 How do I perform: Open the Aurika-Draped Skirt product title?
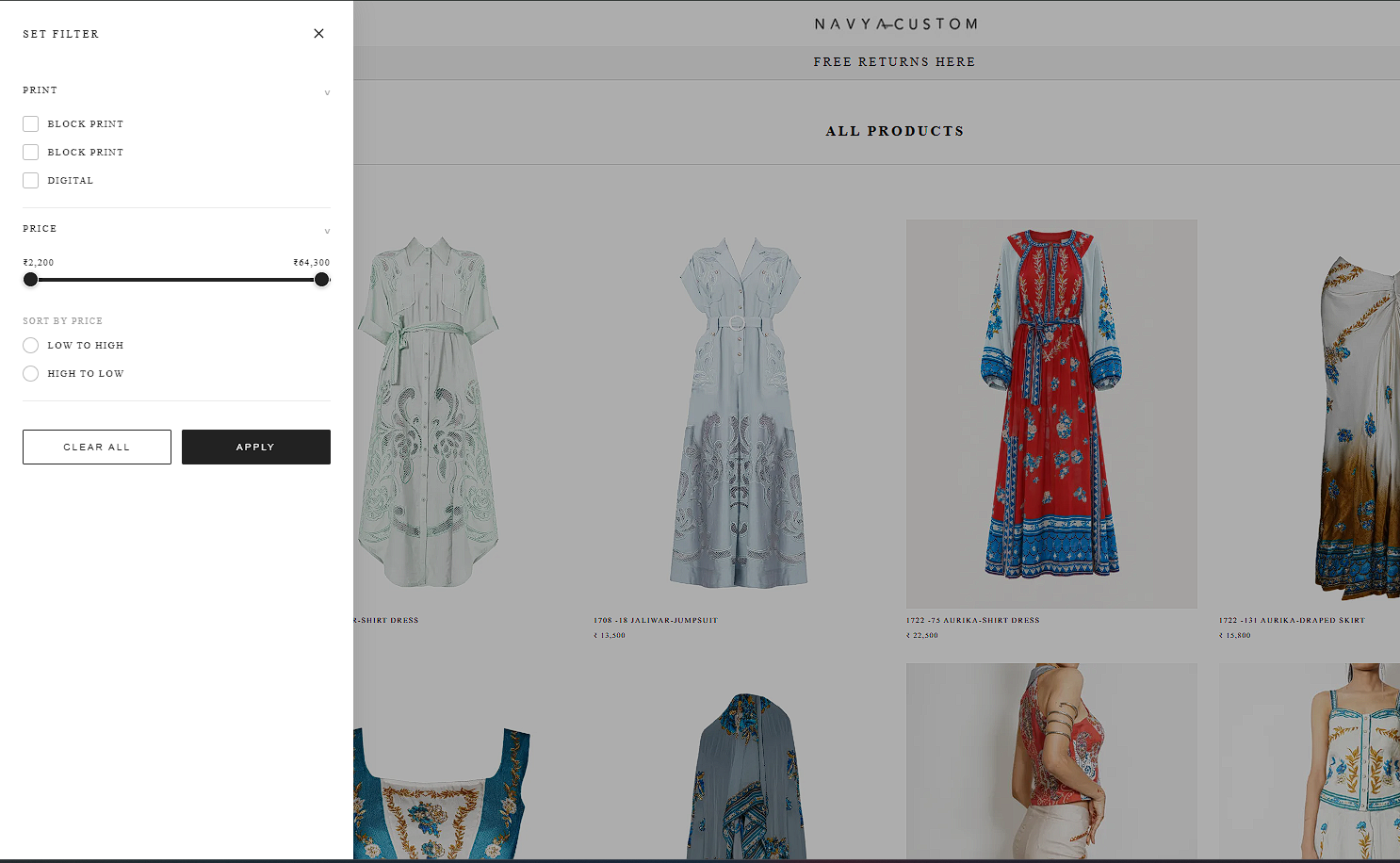[1292, 621]
